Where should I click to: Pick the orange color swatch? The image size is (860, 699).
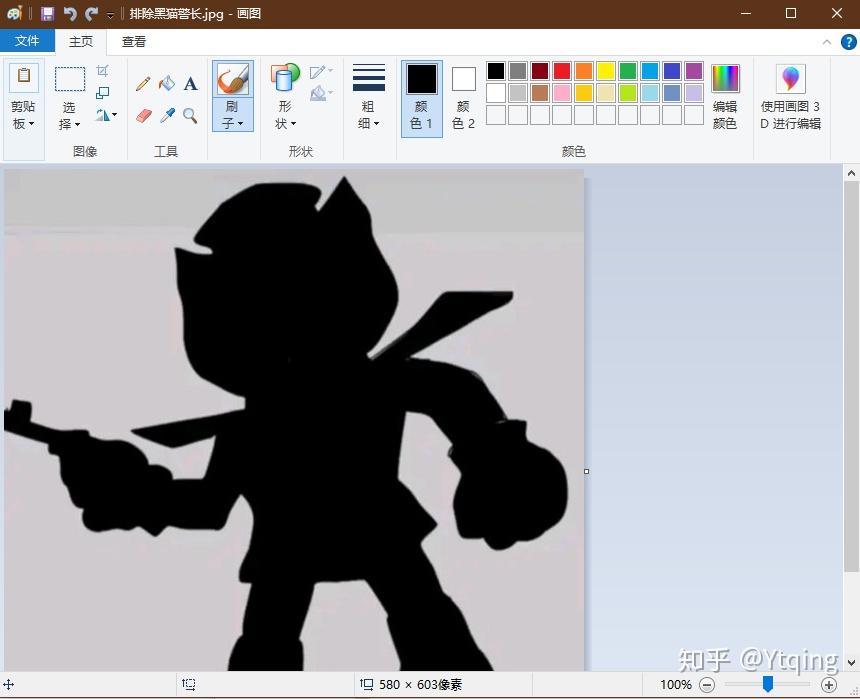pyautogui.click(x=584, y=71)
